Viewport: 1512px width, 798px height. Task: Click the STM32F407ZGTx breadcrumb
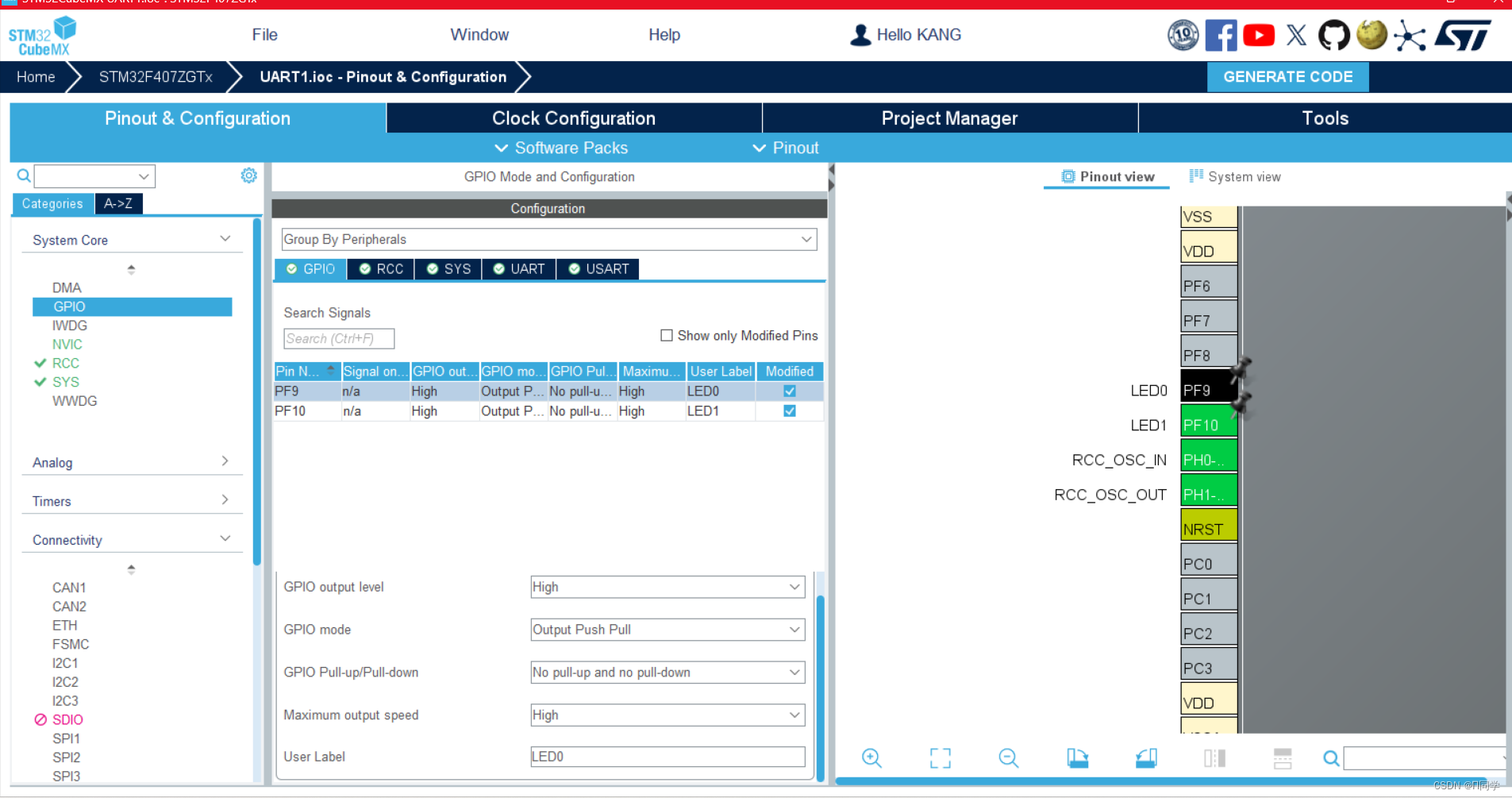tap(156, 77)
